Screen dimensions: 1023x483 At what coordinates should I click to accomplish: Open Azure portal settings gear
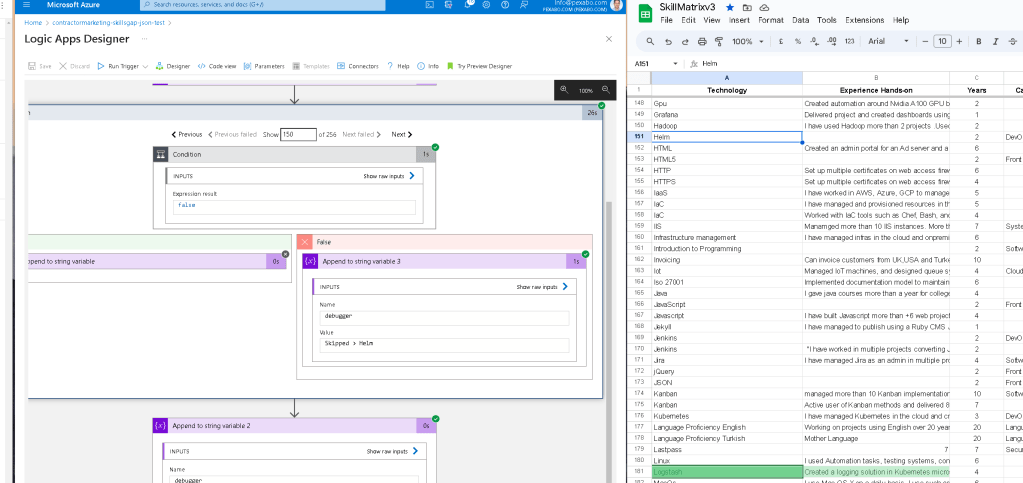[486, 5]
